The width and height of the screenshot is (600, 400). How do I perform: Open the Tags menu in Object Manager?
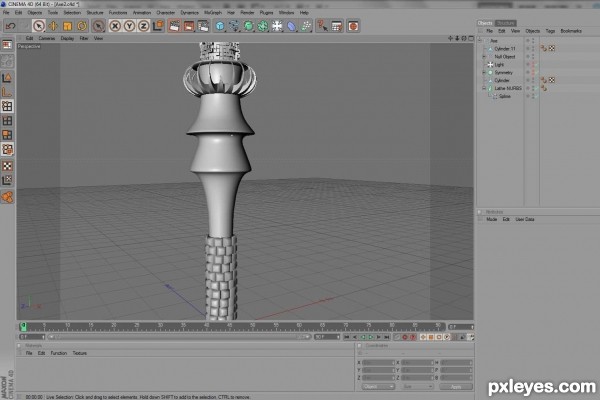[550, 31]
